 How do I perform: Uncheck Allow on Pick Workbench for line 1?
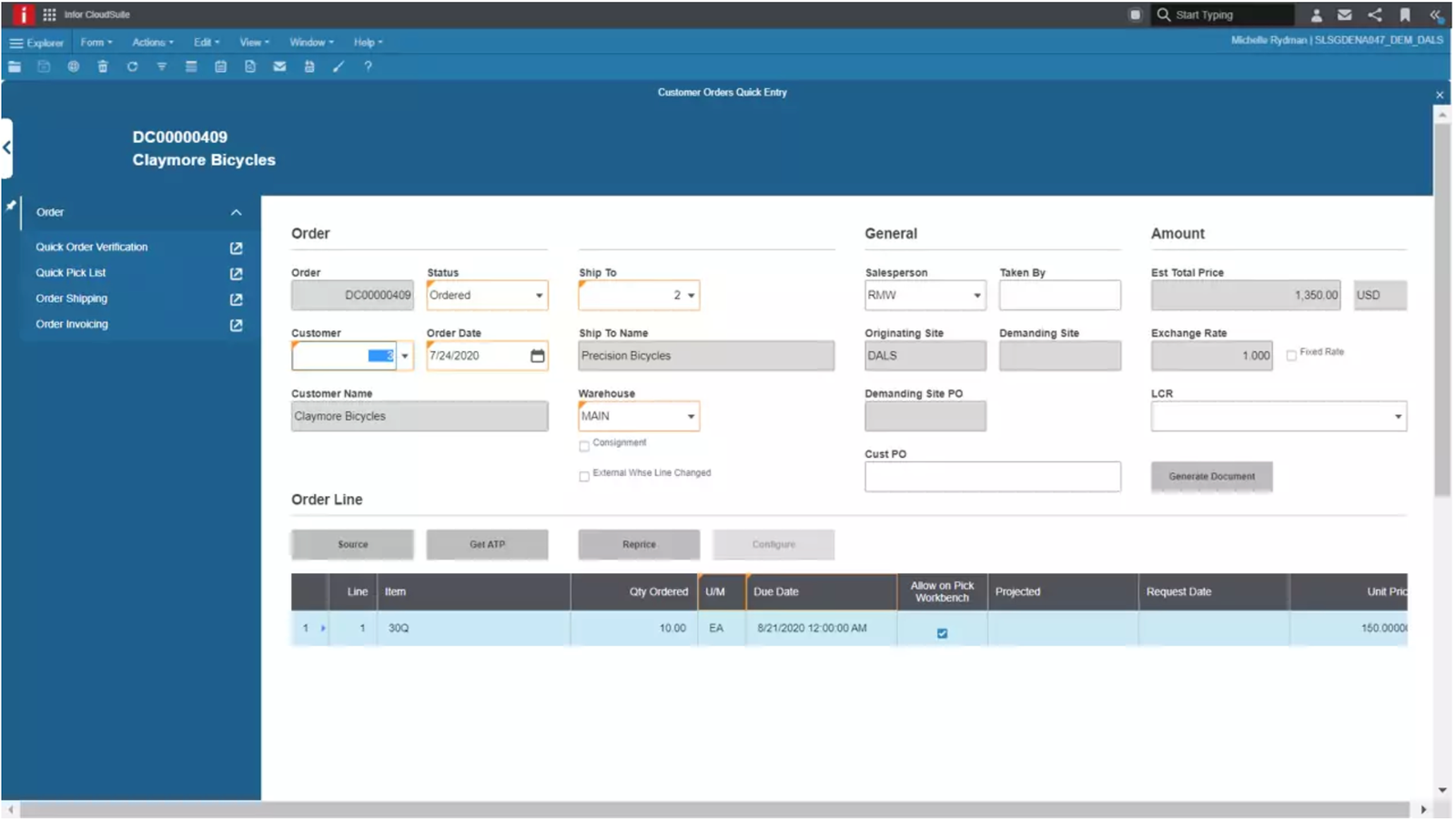[x=942, y=633]
